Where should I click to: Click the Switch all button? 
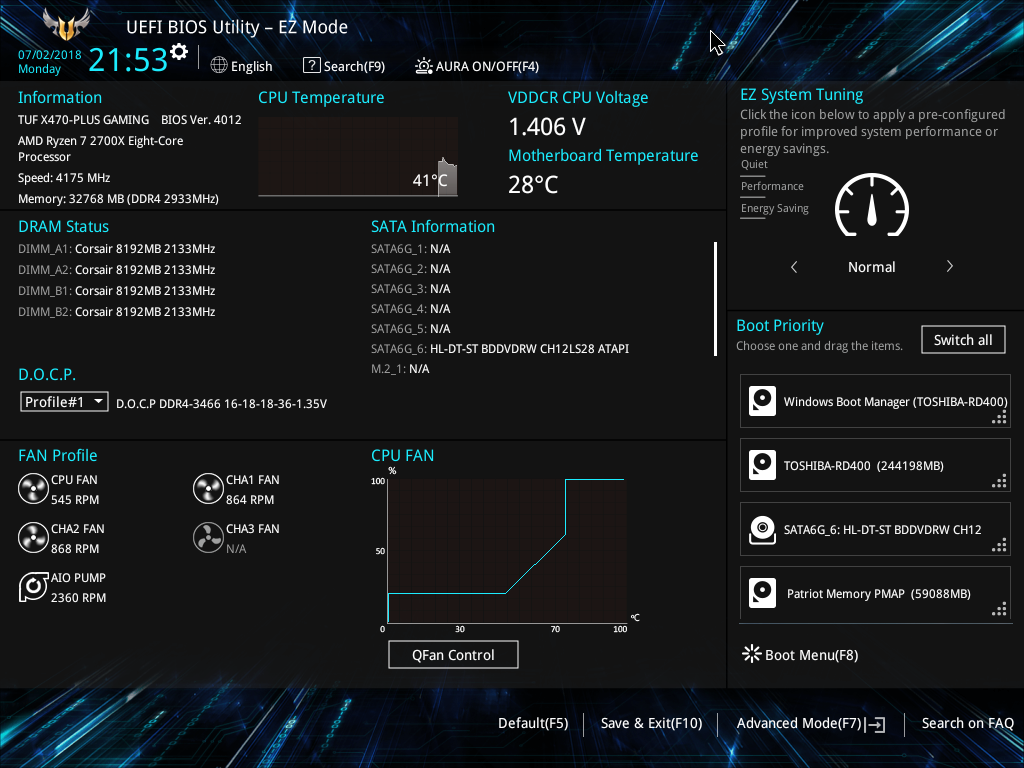click(x=963, y=340)
